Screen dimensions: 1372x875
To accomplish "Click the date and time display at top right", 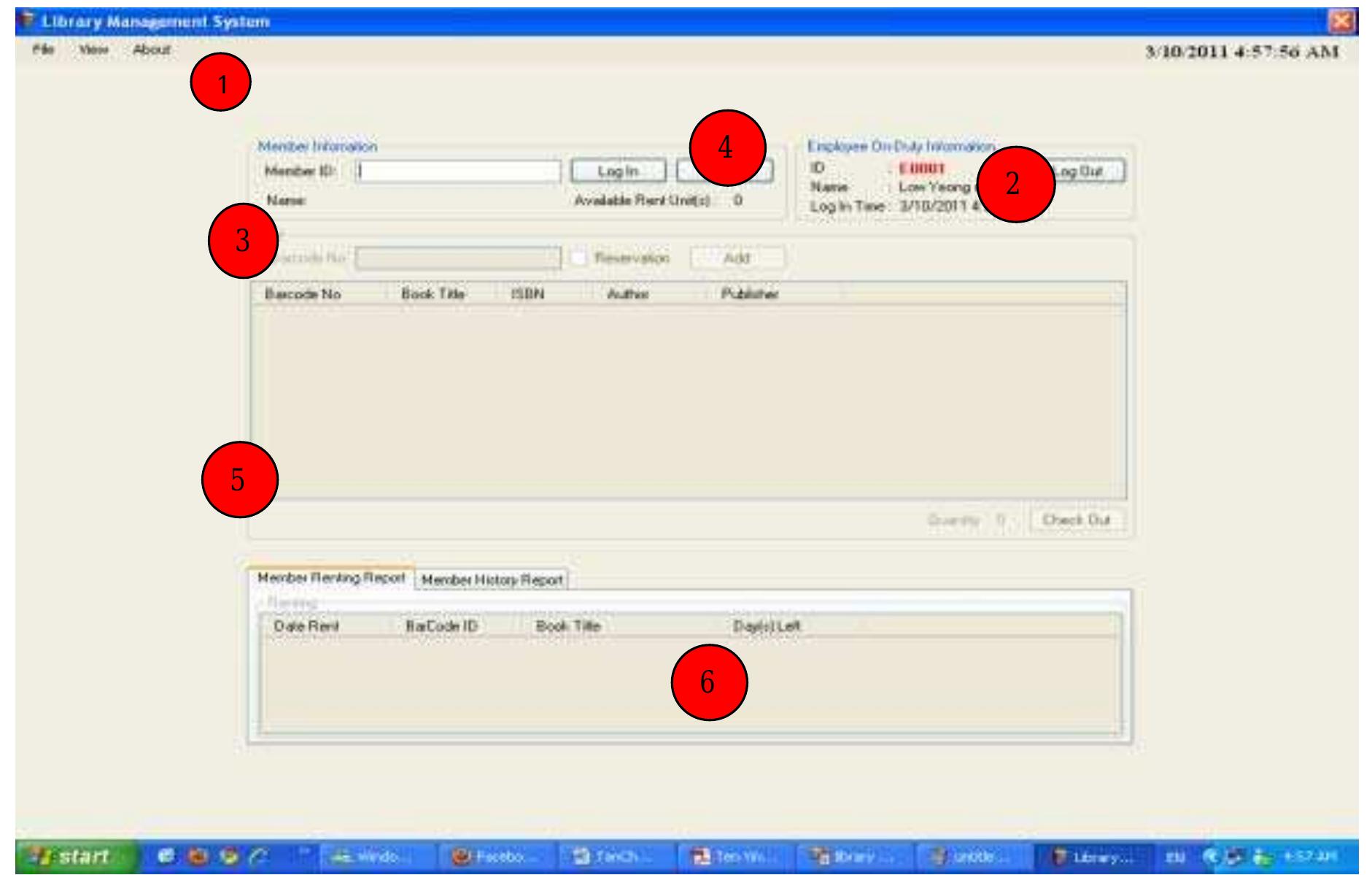I will [1241, 51].
